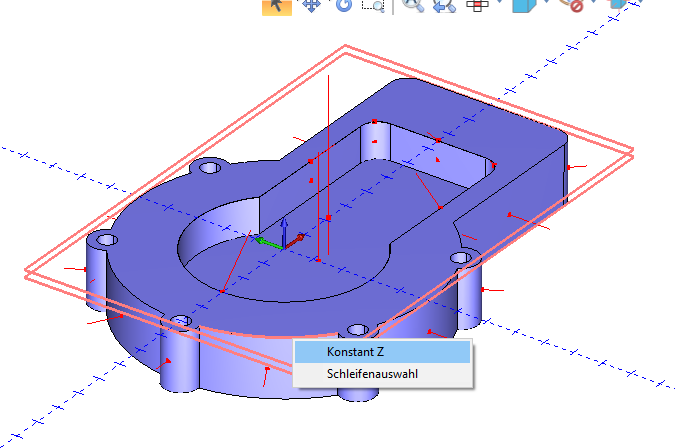
Task: Select the rotate view tool
Action: (344, 5)
